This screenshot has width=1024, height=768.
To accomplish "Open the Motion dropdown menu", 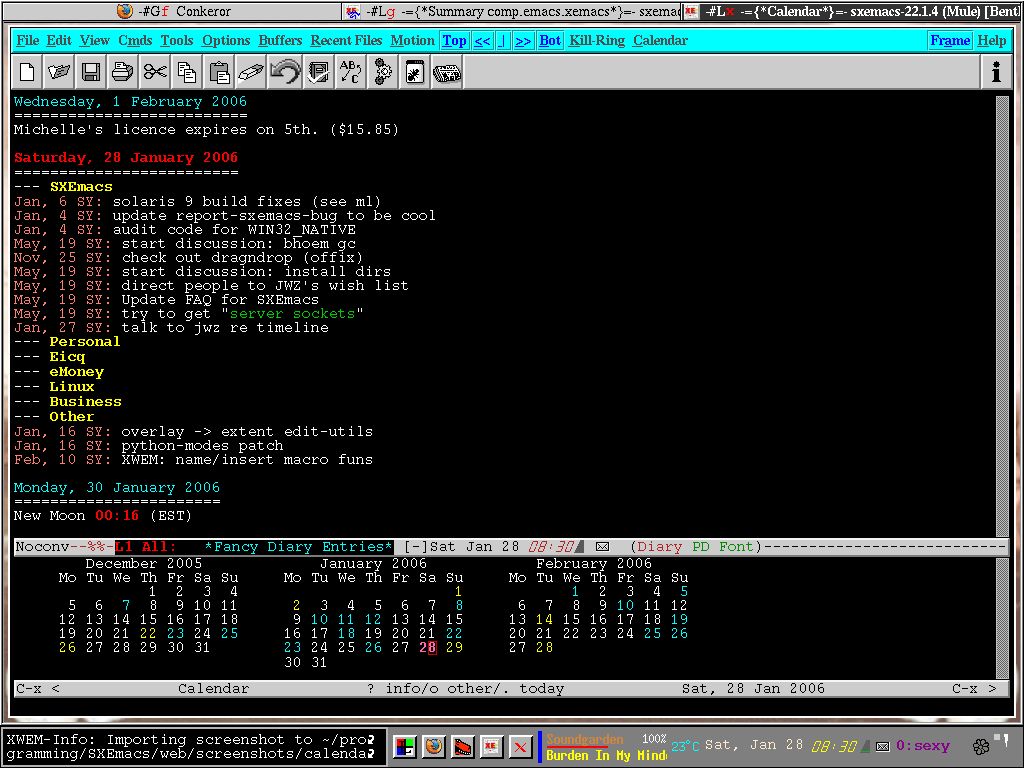I will [x=412, y=40].
